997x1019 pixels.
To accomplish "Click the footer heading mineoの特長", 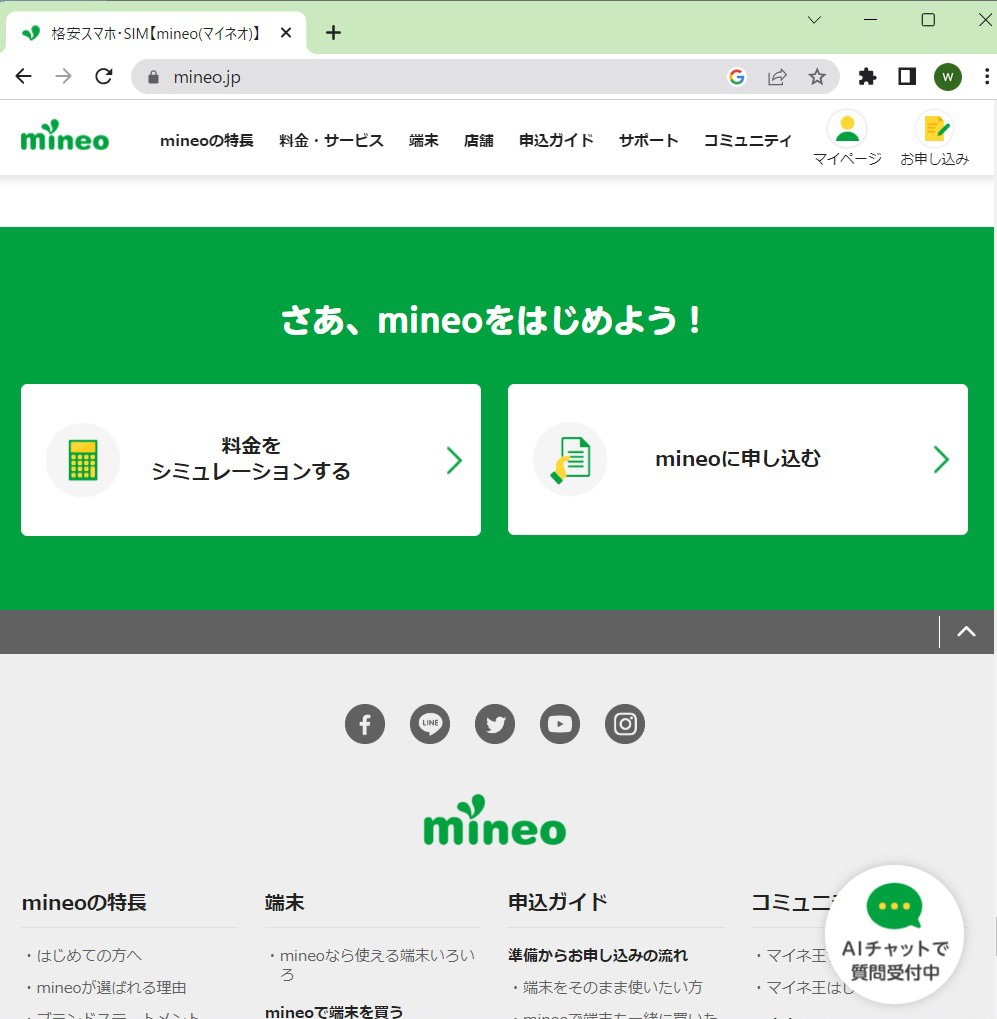I will click(84, 902).
